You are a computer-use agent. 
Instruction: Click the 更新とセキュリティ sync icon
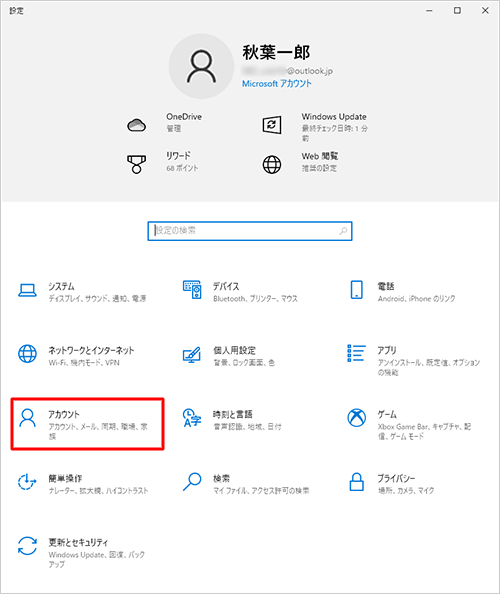27,546
